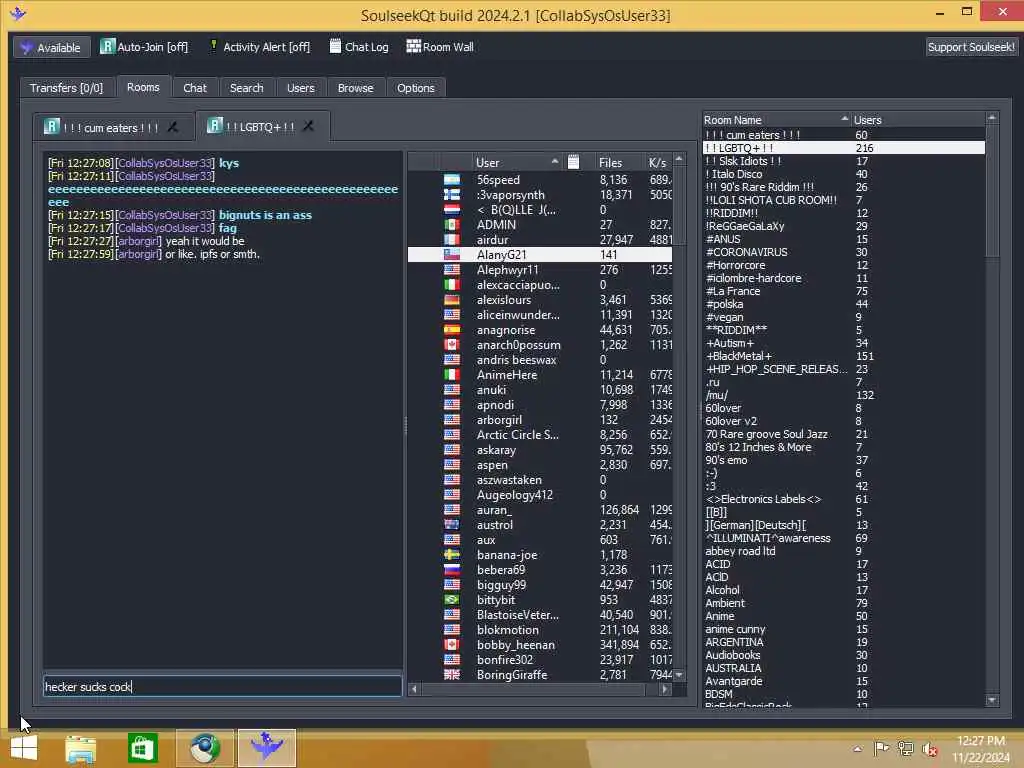This screenshot has width=1024, height=768.
Task: Open the Room Wall
Action: (440, 47)
